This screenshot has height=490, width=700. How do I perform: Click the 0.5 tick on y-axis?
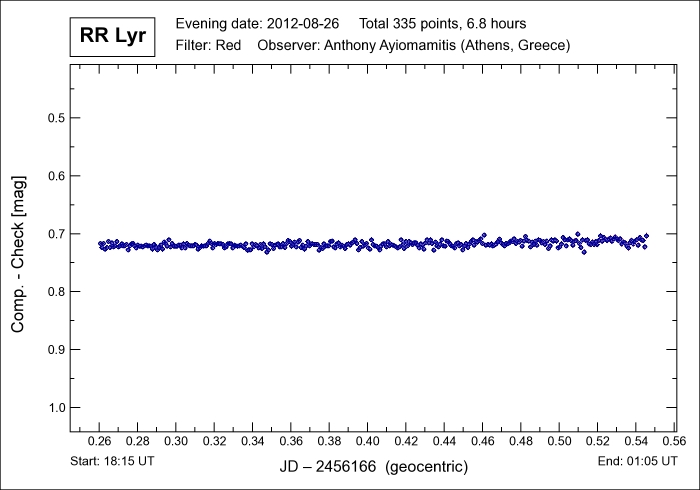(x=57, y=118)
